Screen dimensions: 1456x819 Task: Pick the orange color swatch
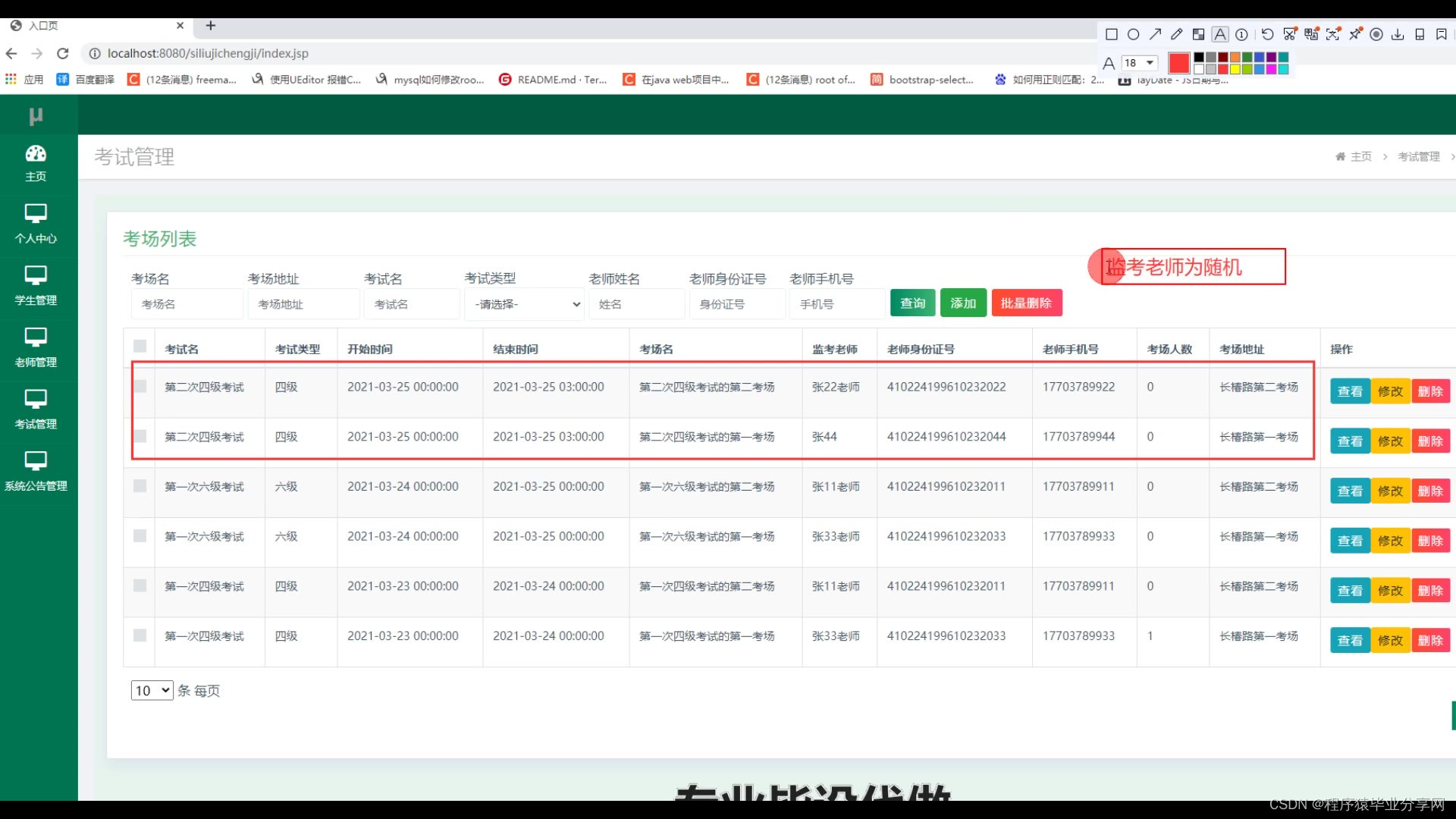click(x=1235, y=57)
